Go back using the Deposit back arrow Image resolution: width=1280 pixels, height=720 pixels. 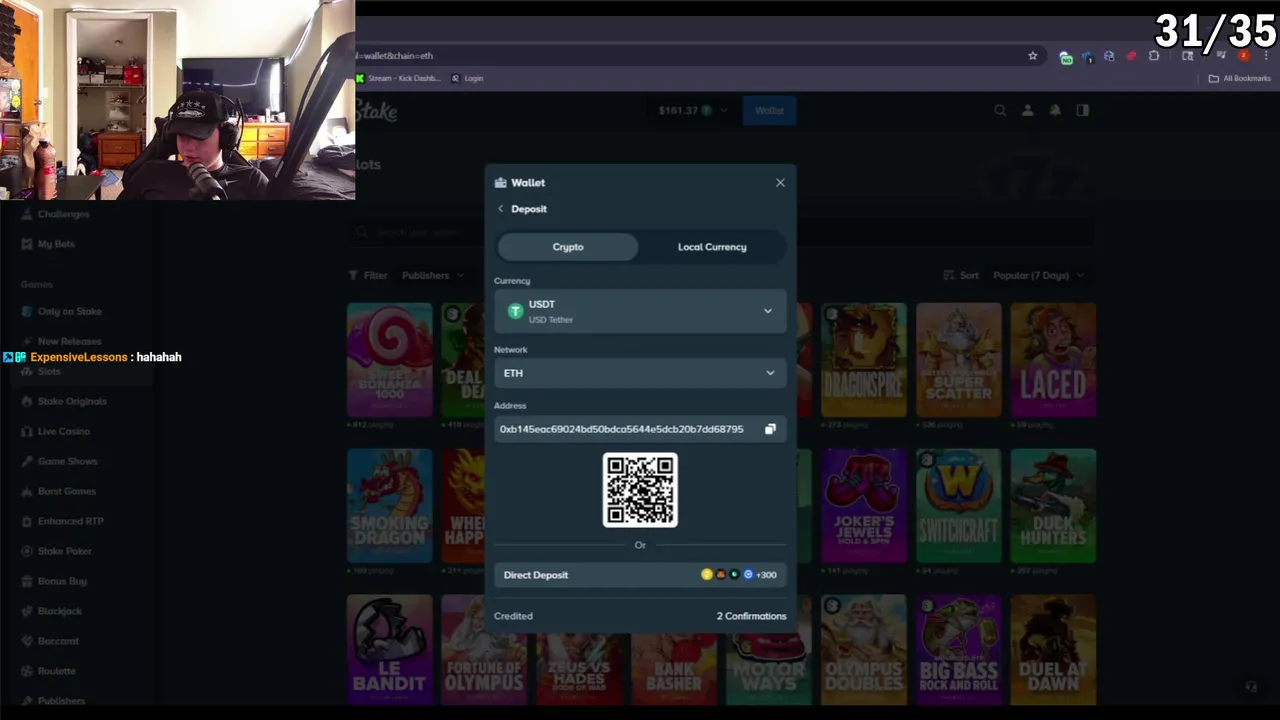pos(501,209)
